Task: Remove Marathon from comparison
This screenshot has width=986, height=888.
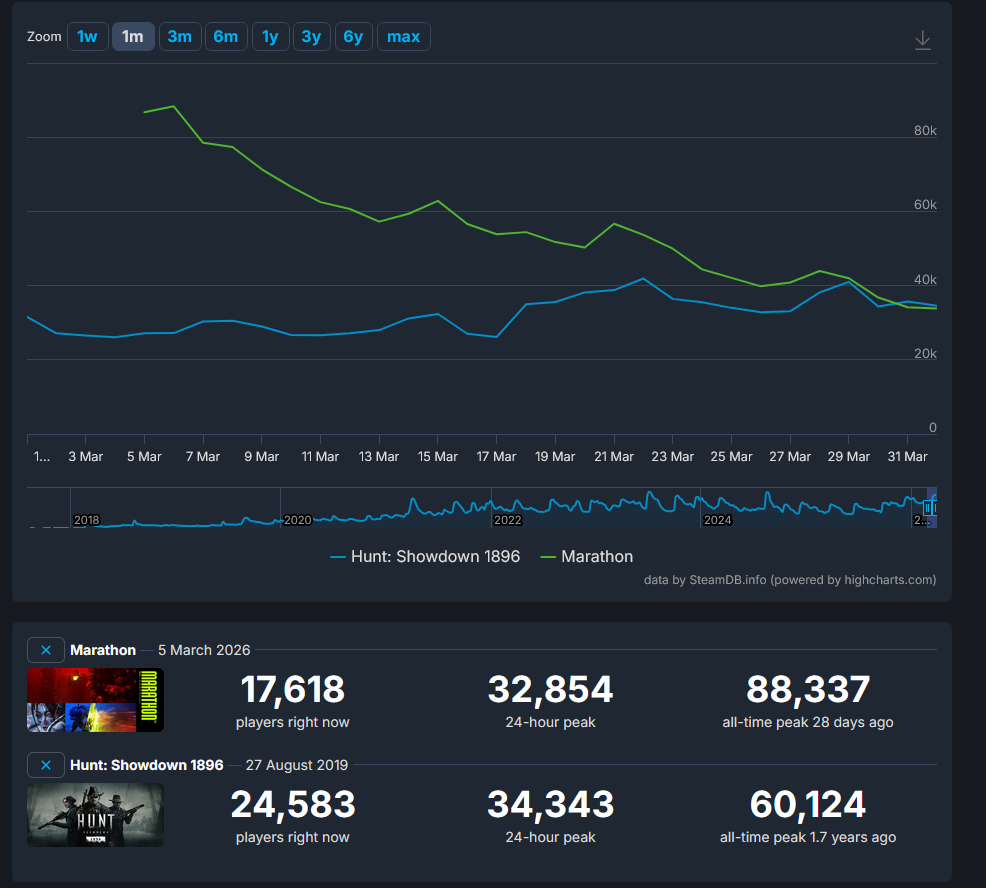Action: 46,650
